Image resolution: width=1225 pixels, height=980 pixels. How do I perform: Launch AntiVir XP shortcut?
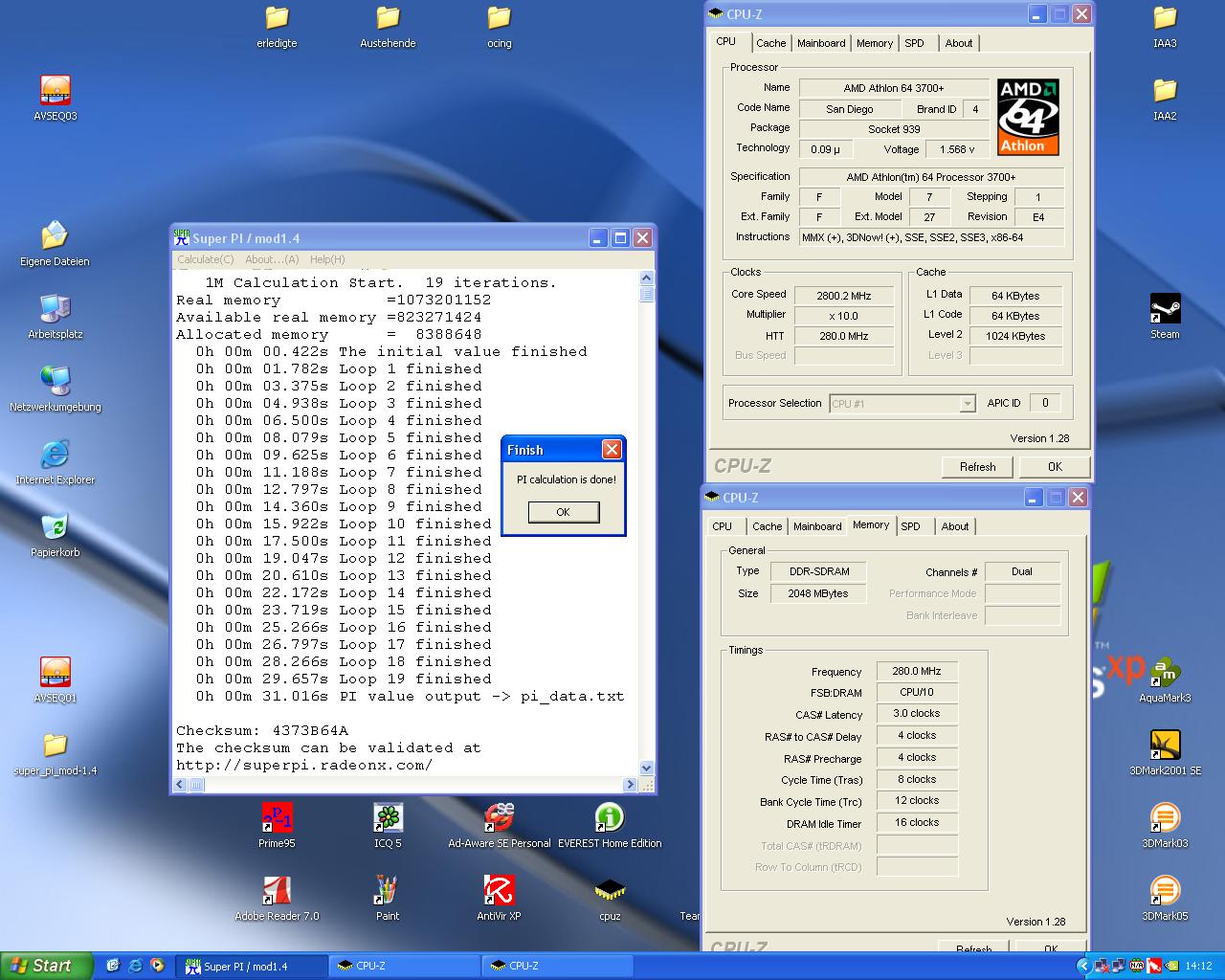click(499, 899)
